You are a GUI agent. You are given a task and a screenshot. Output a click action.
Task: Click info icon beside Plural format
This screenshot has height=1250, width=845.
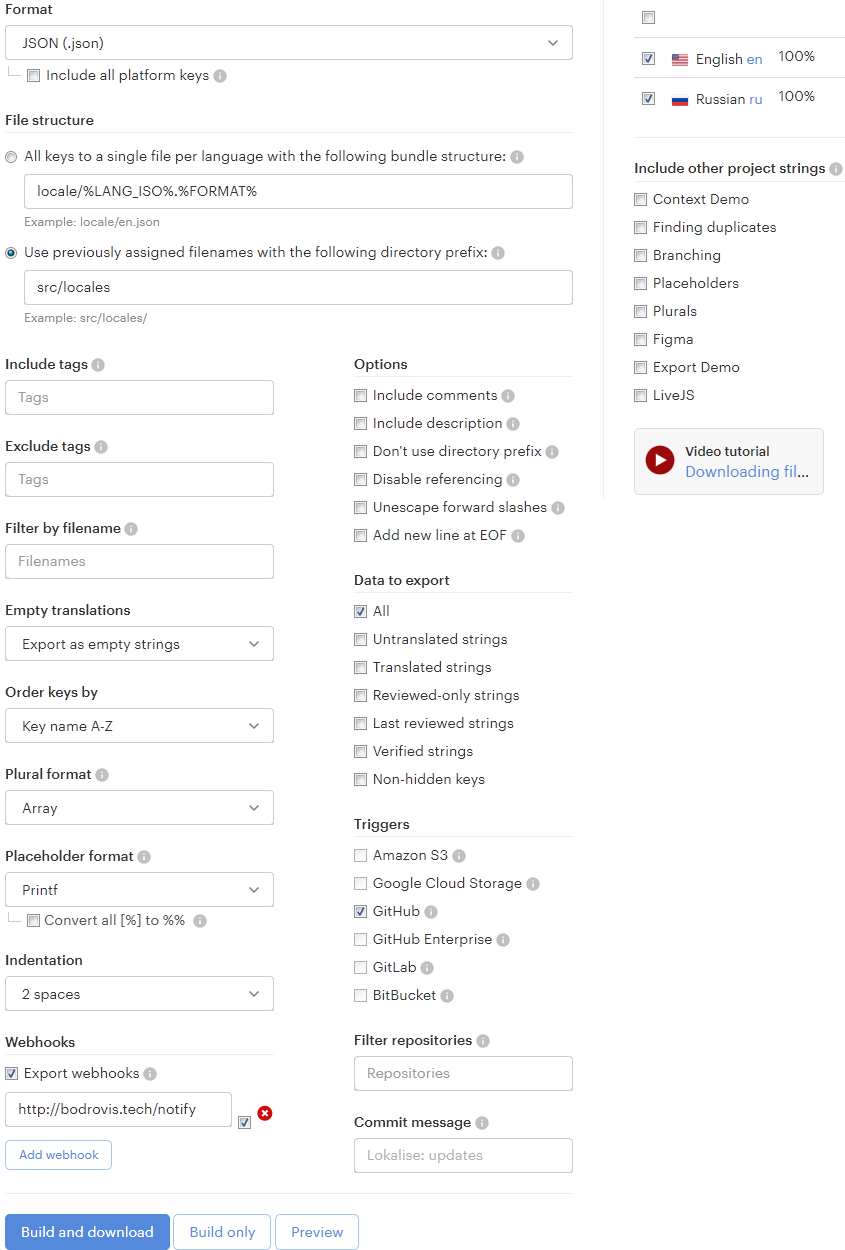(102, 775)
